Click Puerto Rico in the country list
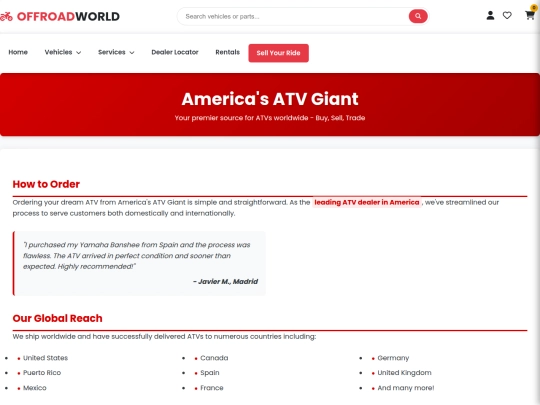 pos(42,373)
